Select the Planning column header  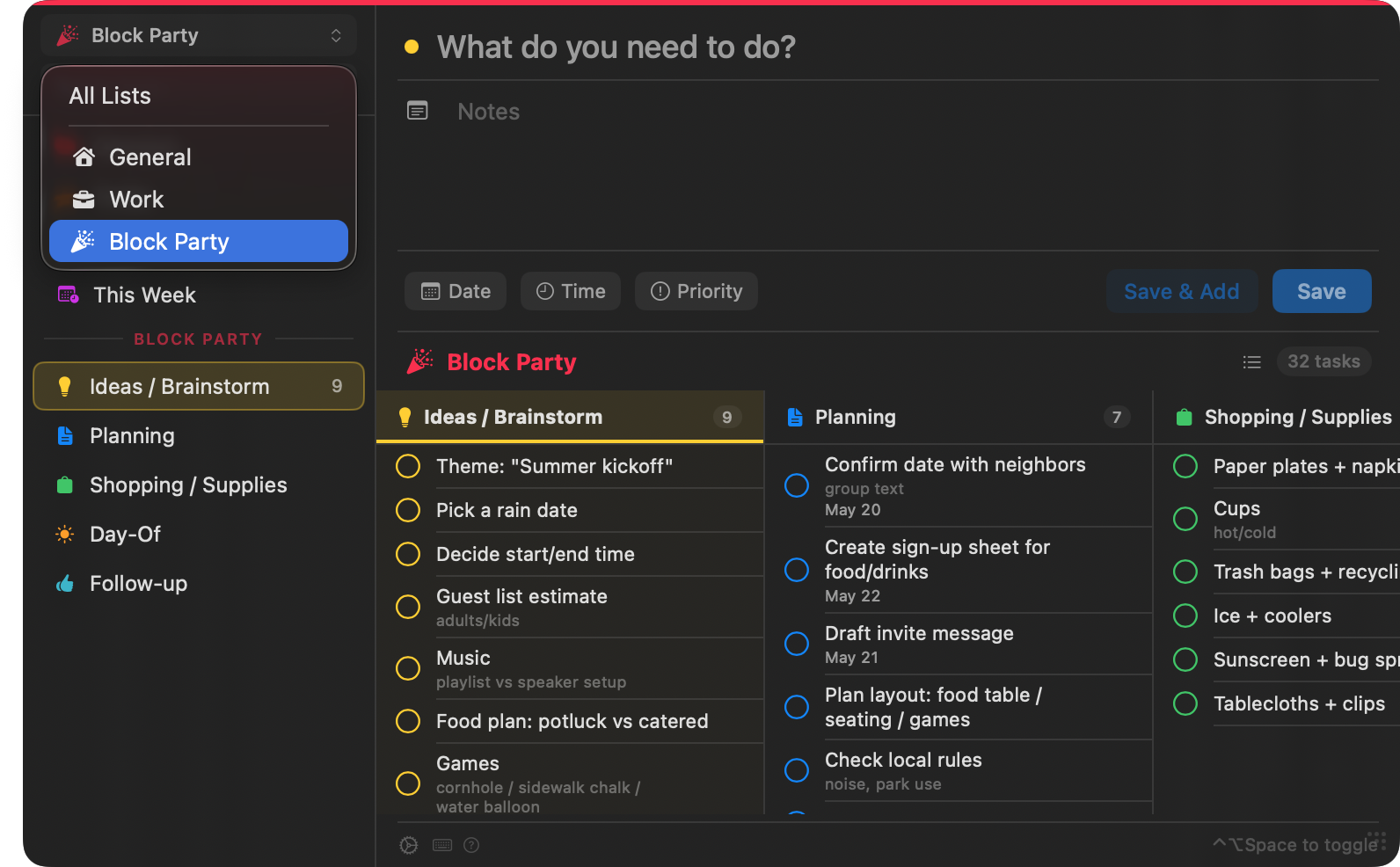[x=959, y=417]
